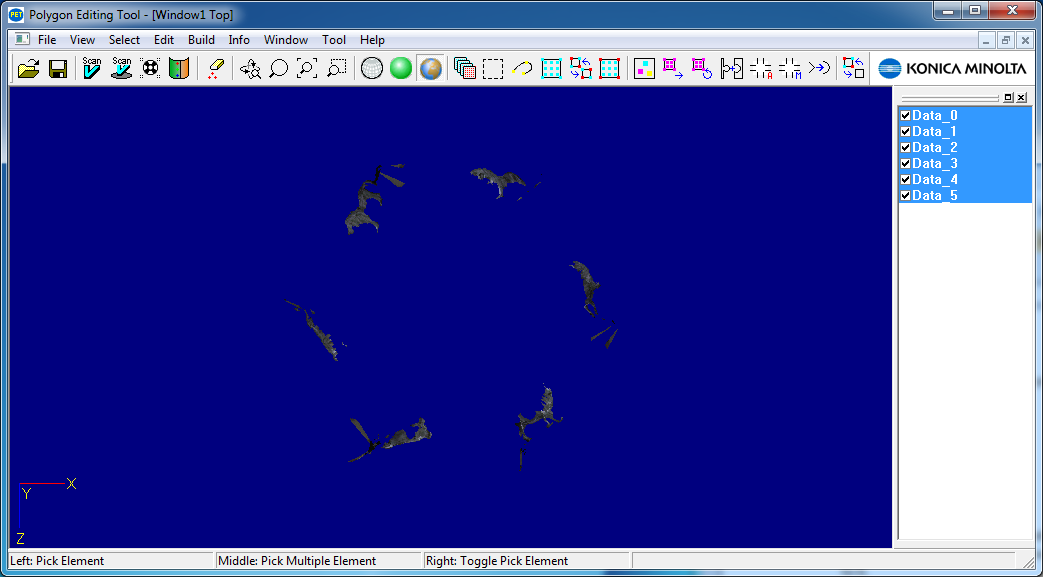
Task: Select the textured globe display mode
Action: pos(430,68)
